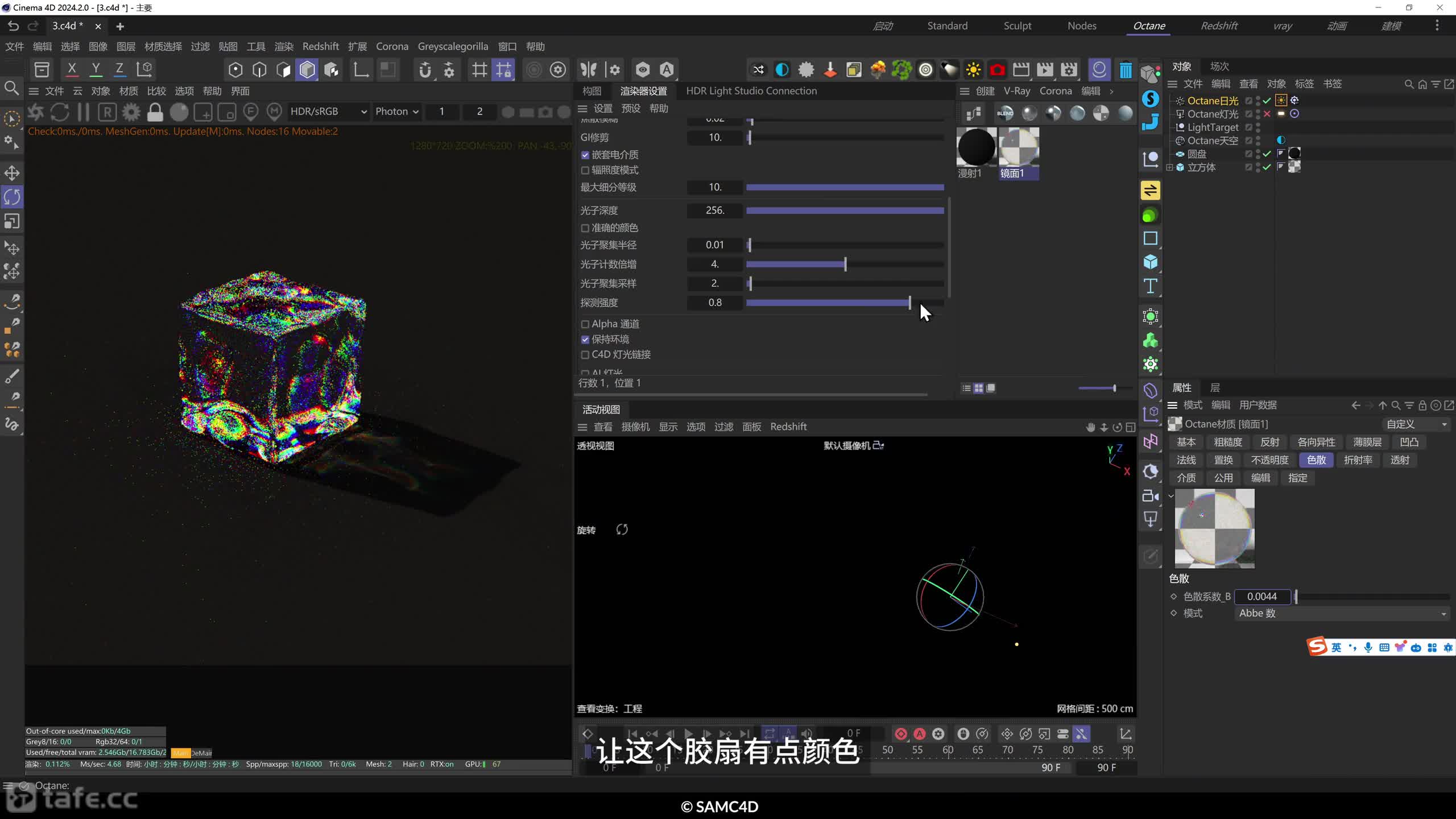Expand material manager menu overflow arrow
The height and width of the screenshot is (819, 1456).
pos(1111,91)
